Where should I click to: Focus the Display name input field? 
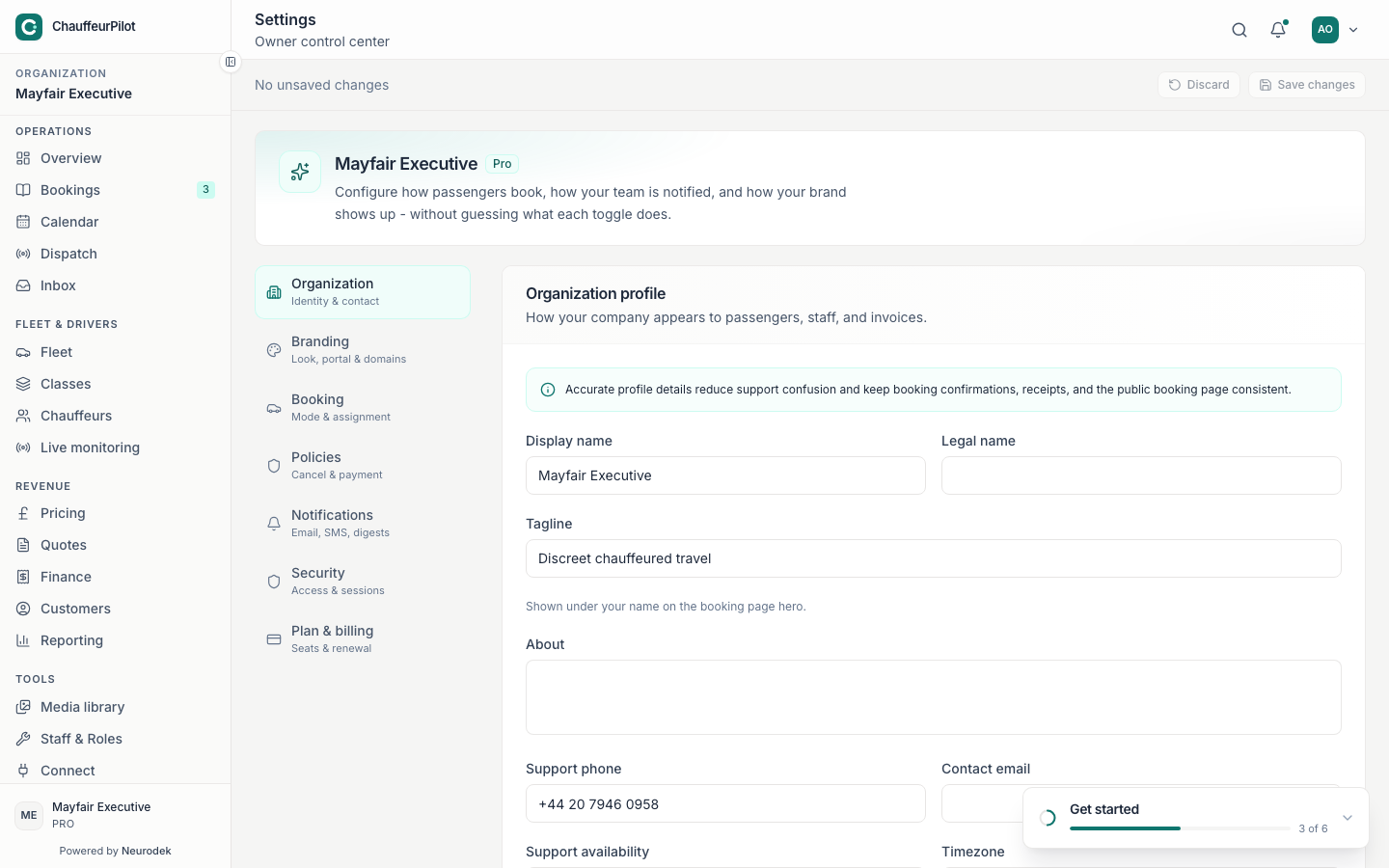coord(725,475)
